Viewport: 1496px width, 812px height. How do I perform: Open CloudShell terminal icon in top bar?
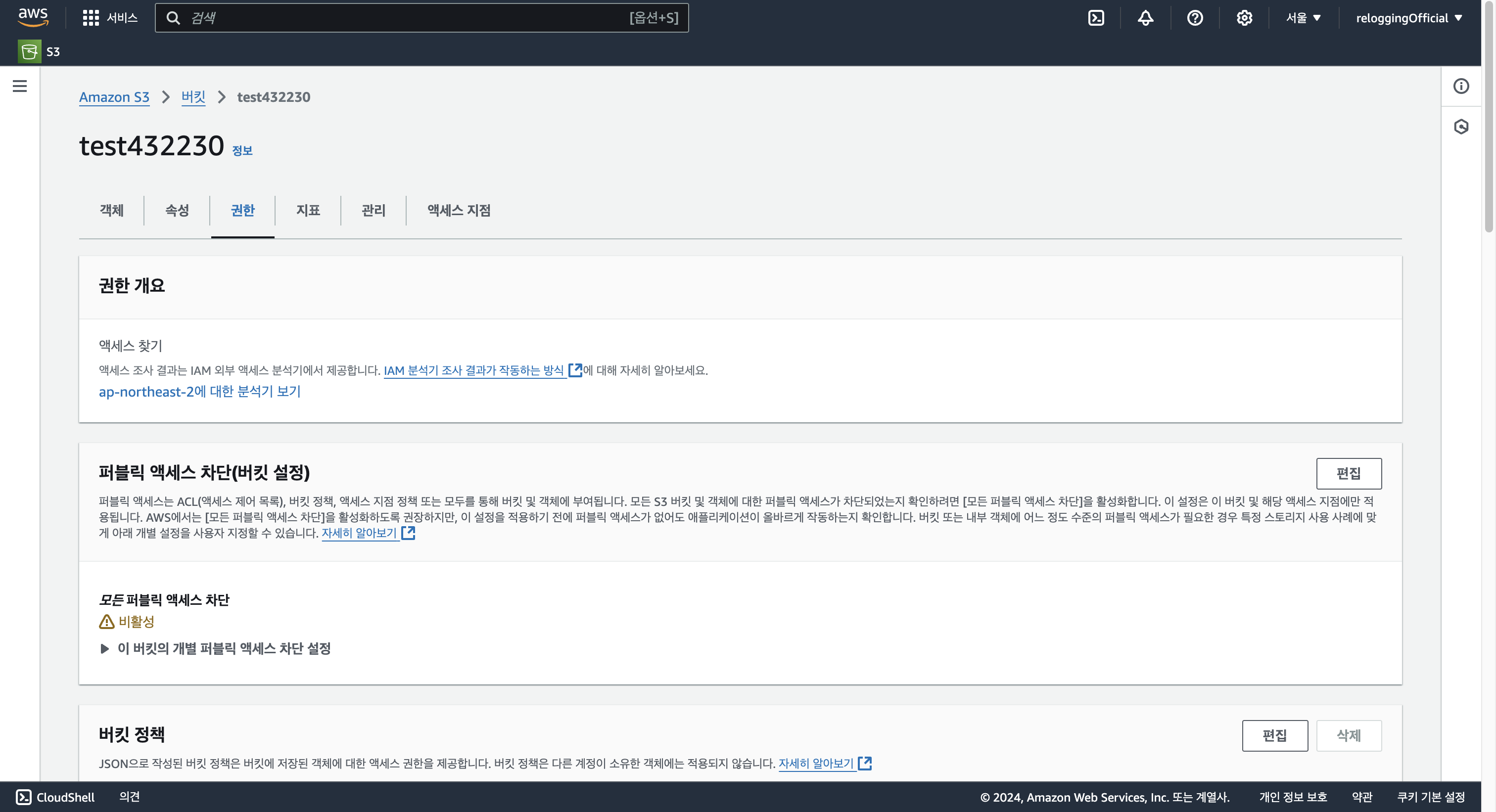coord(1096,17)
